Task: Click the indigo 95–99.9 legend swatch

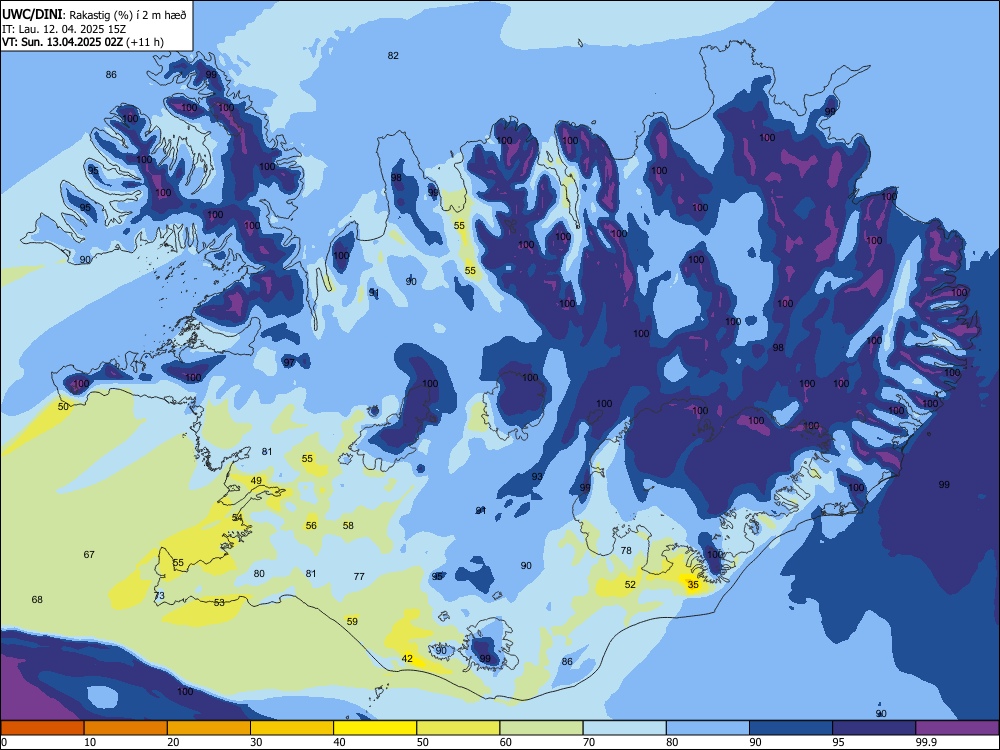Action: tap(874, 728)
